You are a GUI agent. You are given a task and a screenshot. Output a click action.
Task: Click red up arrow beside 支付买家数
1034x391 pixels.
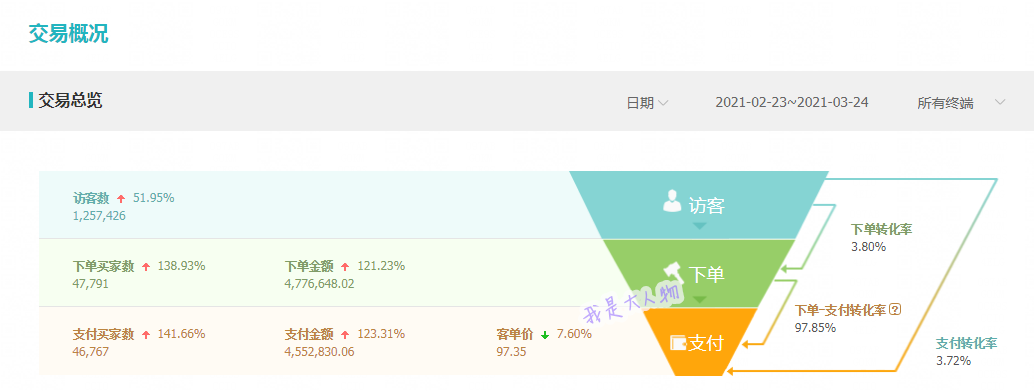point(146,335)
